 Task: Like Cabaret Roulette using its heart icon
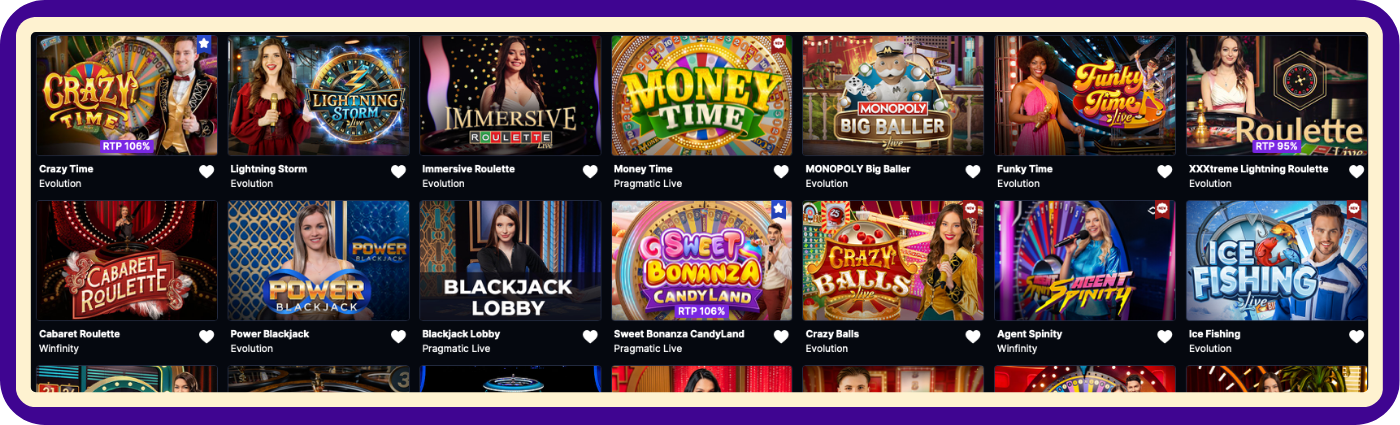pos(207,337)
